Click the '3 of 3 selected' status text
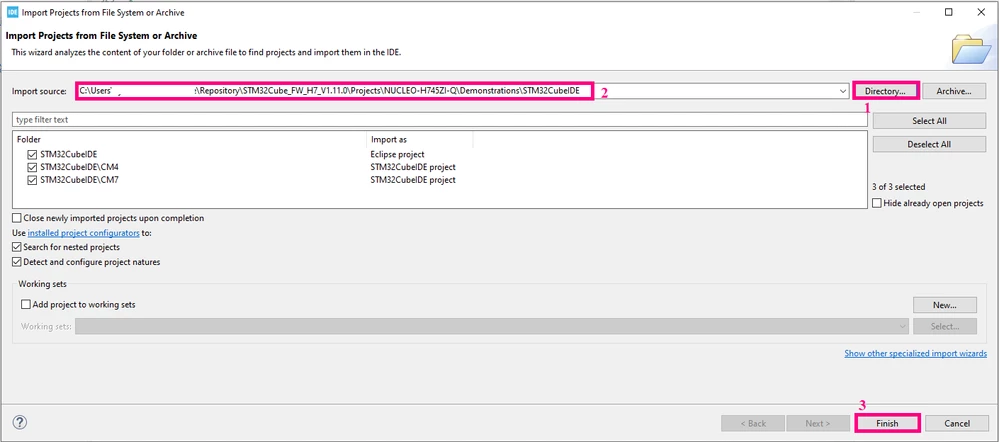Image resolution: width=999 pixels, height=442 pixels. 898,187
